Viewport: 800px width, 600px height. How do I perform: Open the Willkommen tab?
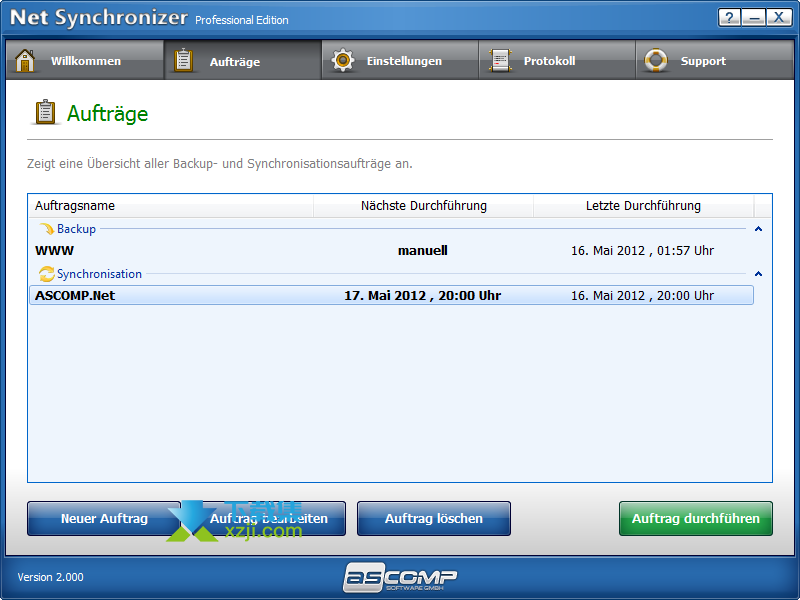point(85,61)
